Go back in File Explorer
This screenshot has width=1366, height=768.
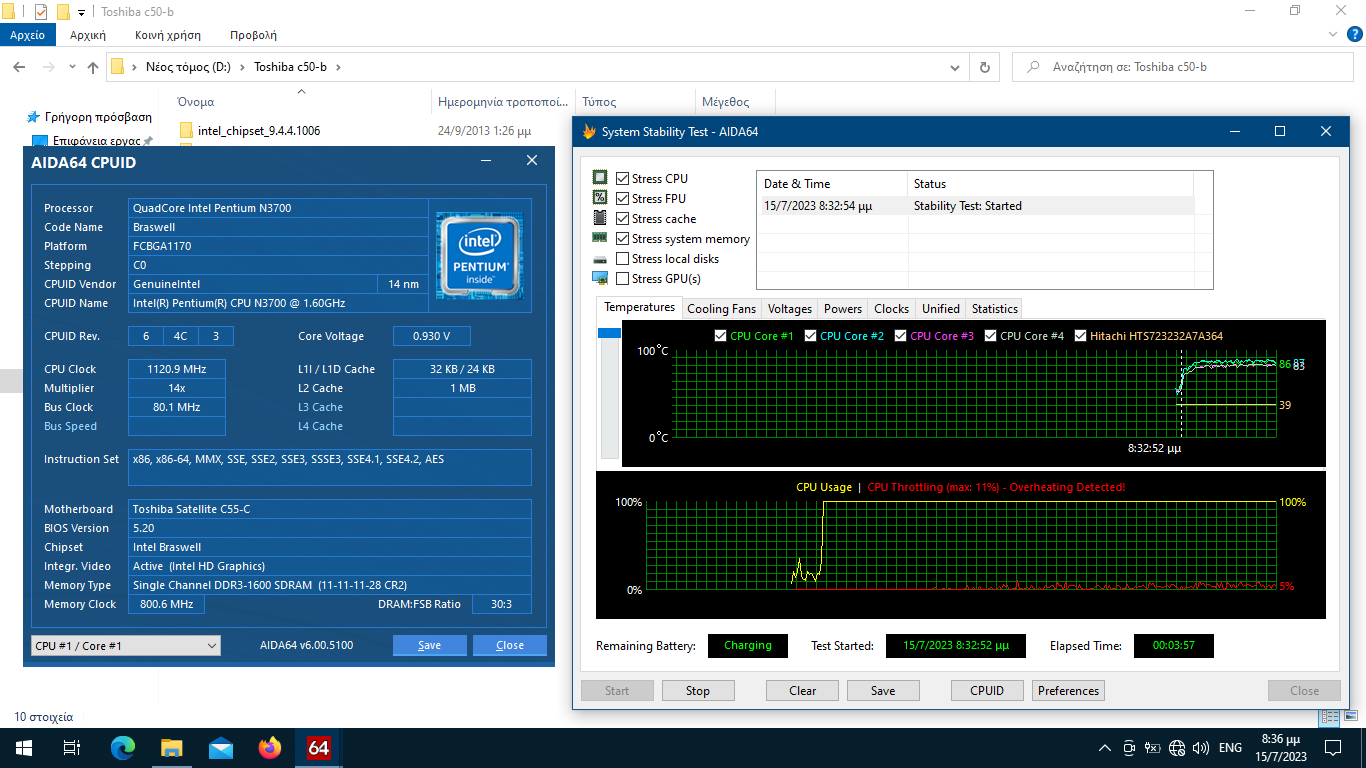pyautogui.click(x=19, y=67)
